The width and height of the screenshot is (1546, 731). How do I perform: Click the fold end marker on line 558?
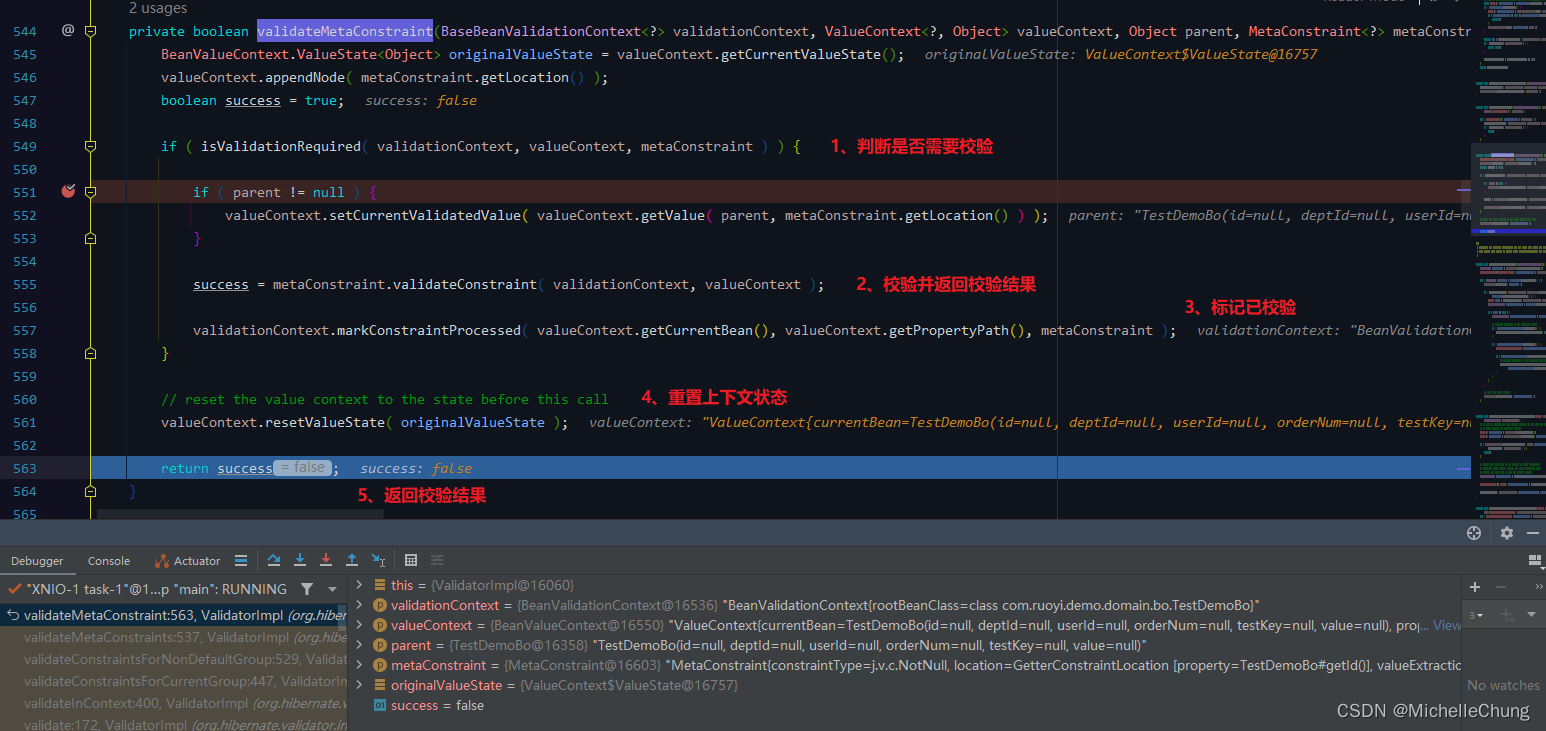[91, 353]
